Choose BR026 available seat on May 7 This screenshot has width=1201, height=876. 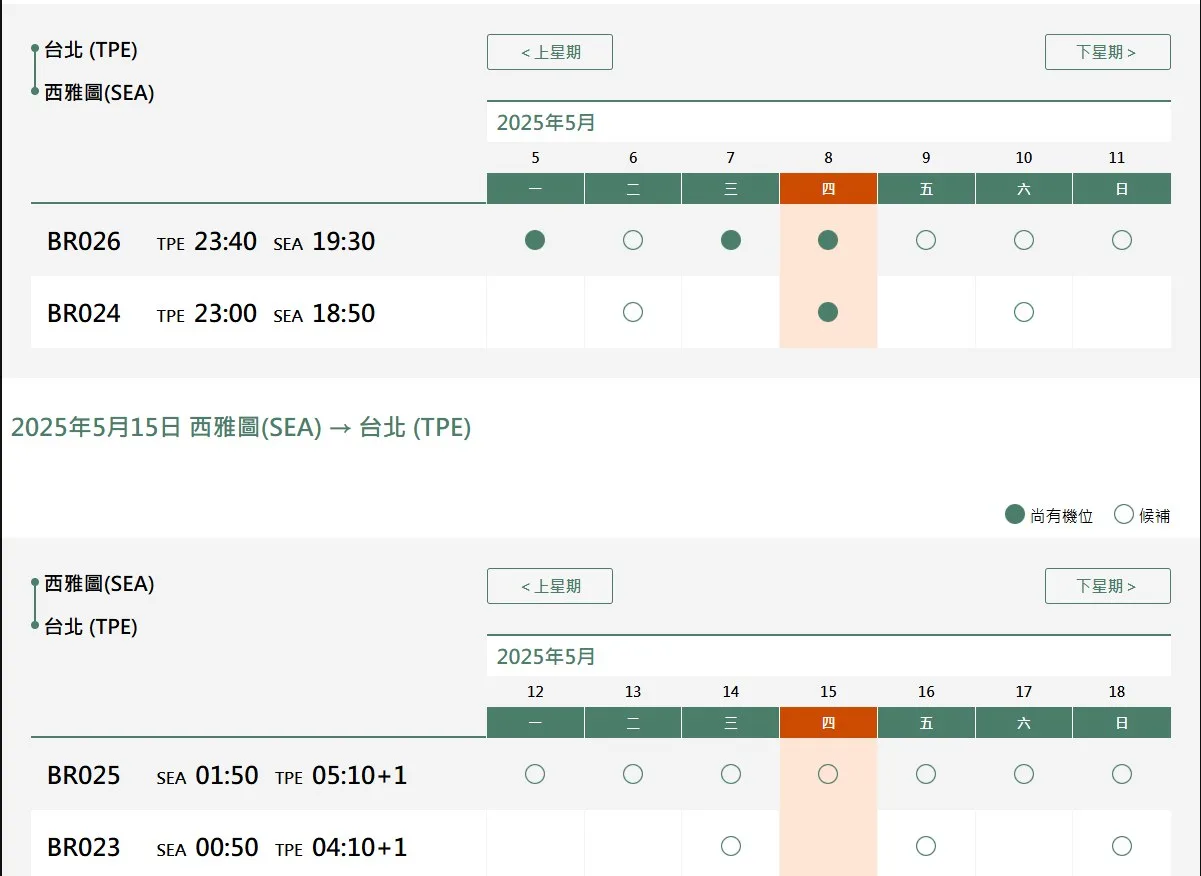[731, 240]
